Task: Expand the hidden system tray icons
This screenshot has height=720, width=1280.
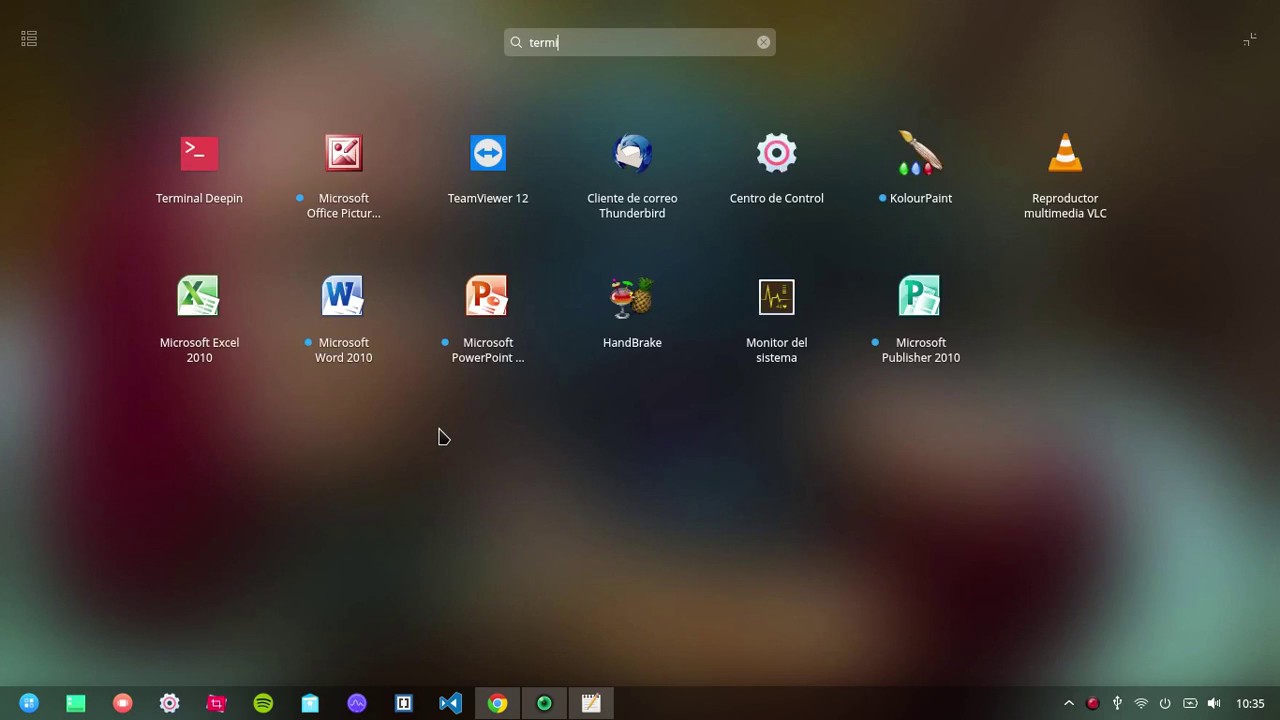Action: [1069, 704]
